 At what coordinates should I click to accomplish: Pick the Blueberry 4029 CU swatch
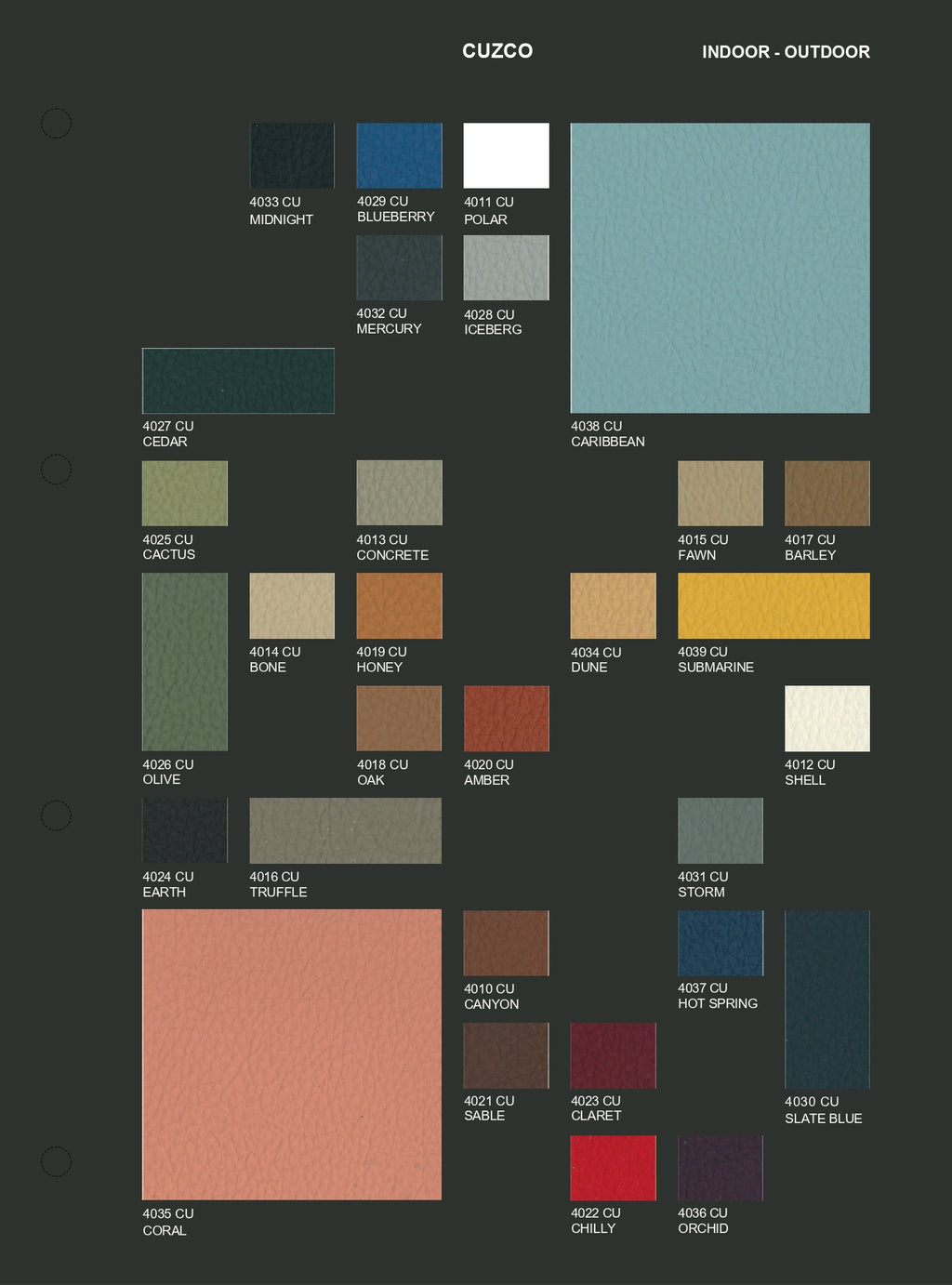click(400, 155)
